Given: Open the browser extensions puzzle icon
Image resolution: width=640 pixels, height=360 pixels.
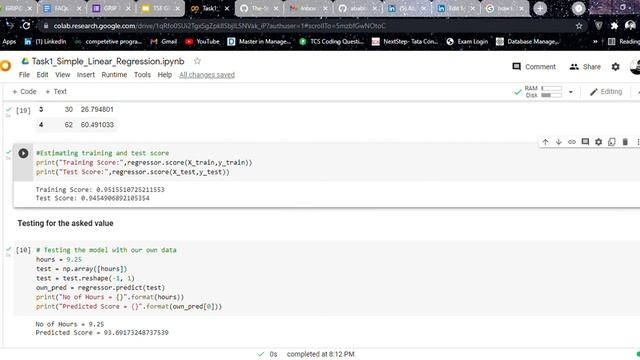Looking at the screenshot, I should click(614, 26).
